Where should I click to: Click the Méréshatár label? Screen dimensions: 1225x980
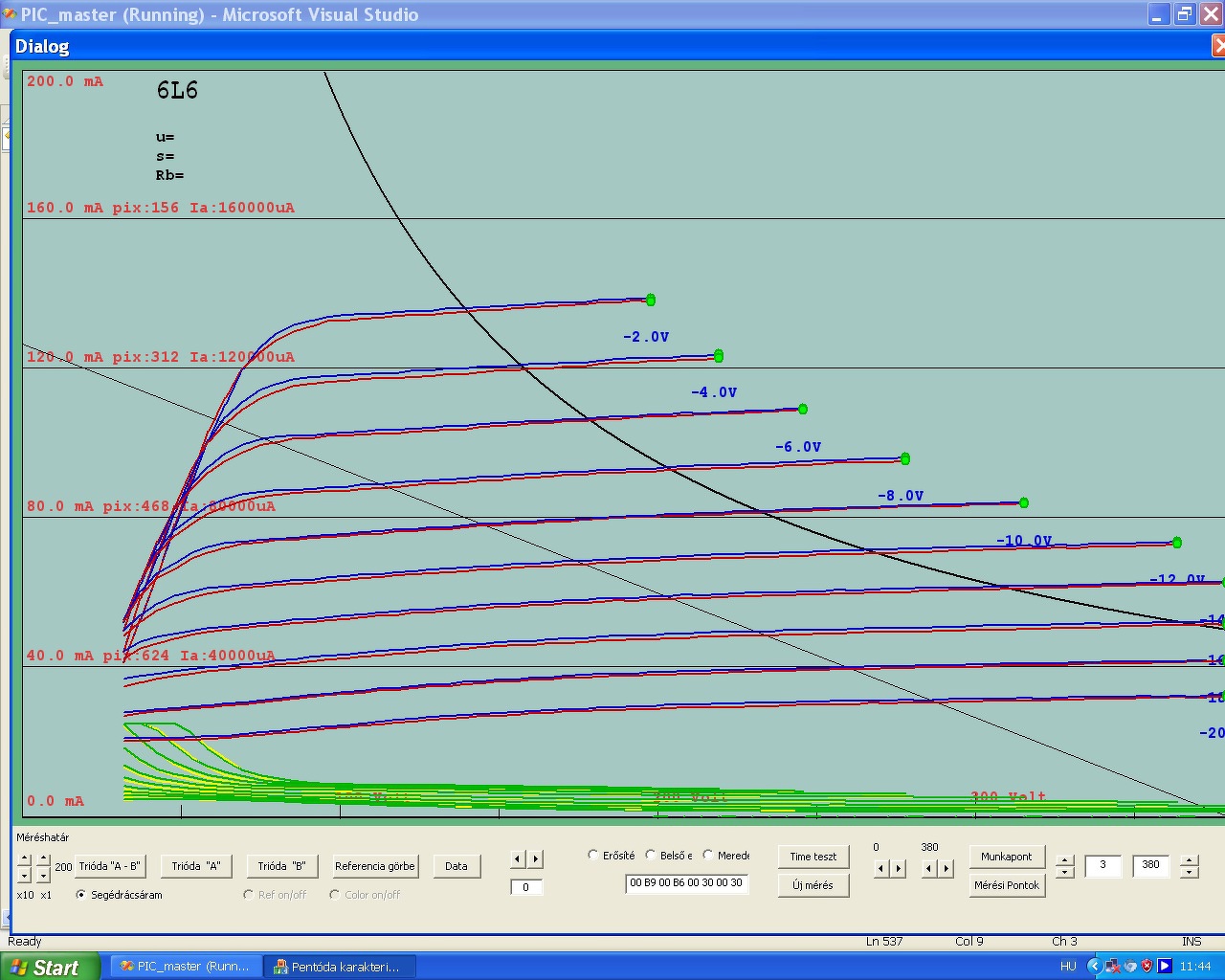43,837
